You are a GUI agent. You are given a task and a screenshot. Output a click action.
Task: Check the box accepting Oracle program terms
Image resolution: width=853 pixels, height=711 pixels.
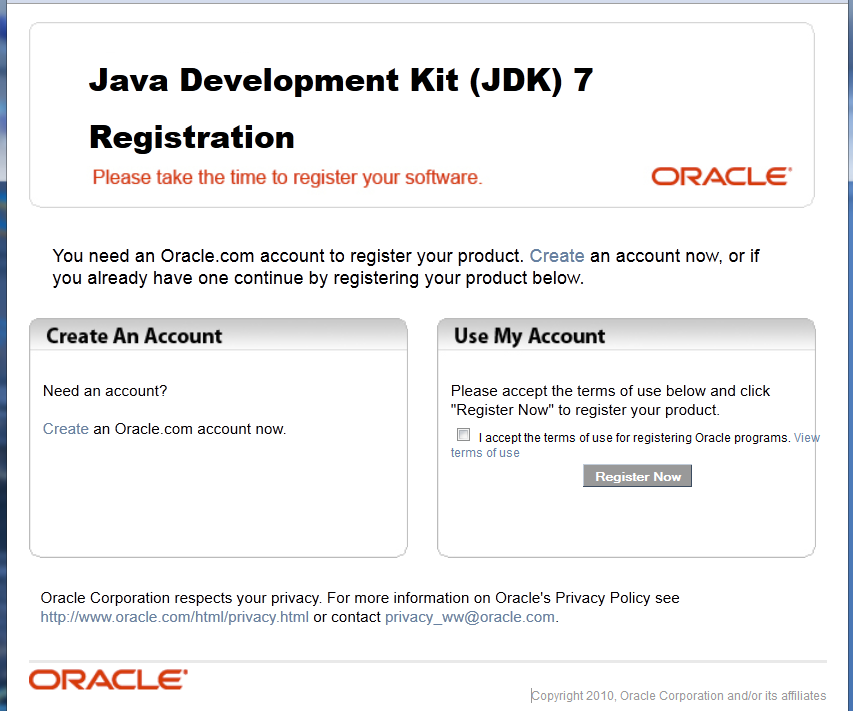pos(463,434)
